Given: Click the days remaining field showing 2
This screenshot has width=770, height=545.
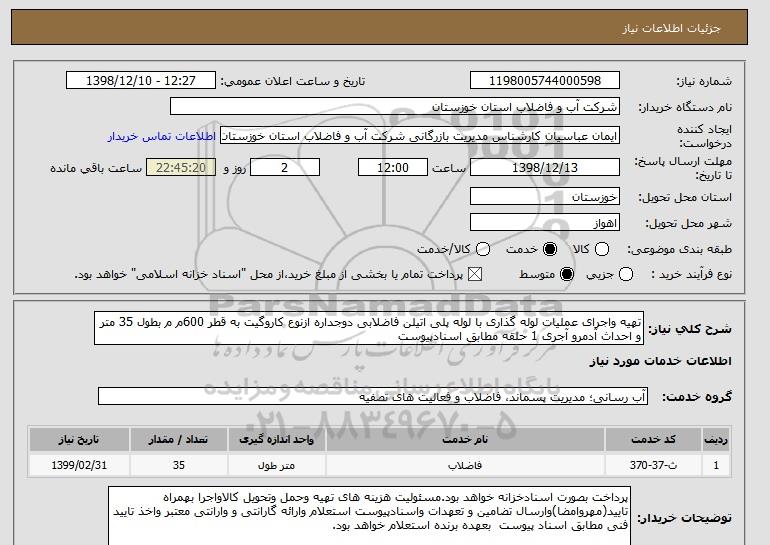Looking at the screenshot, I should [x=285, y=167].
